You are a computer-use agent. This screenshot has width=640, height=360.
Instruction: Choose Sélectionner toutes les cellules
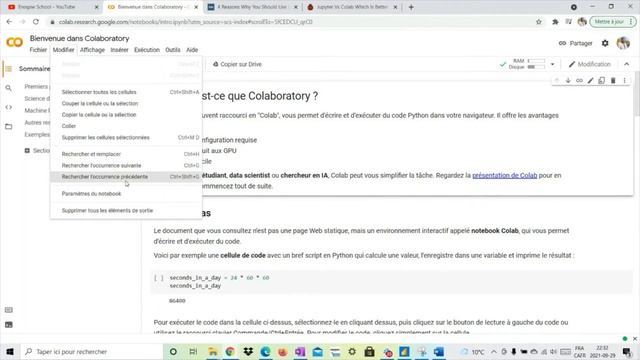(126, 92)
